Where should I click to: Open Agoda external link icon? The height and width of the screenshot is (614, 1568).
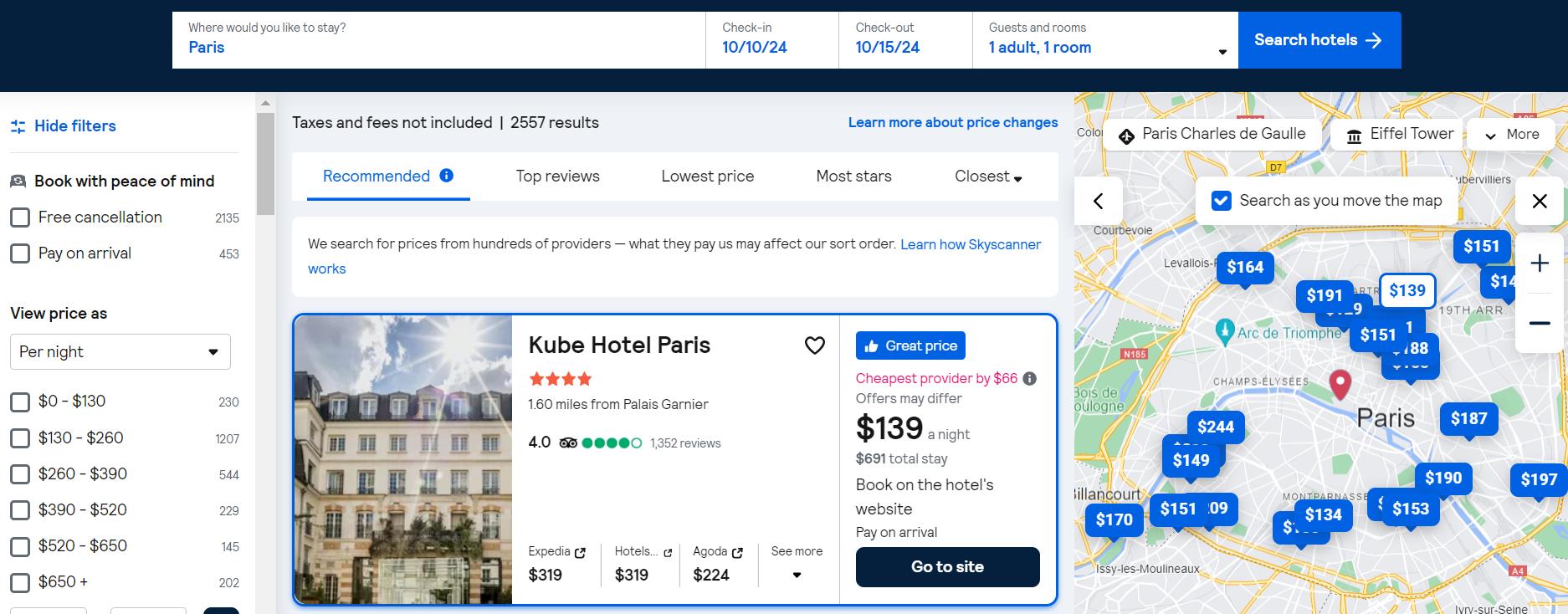737,552
